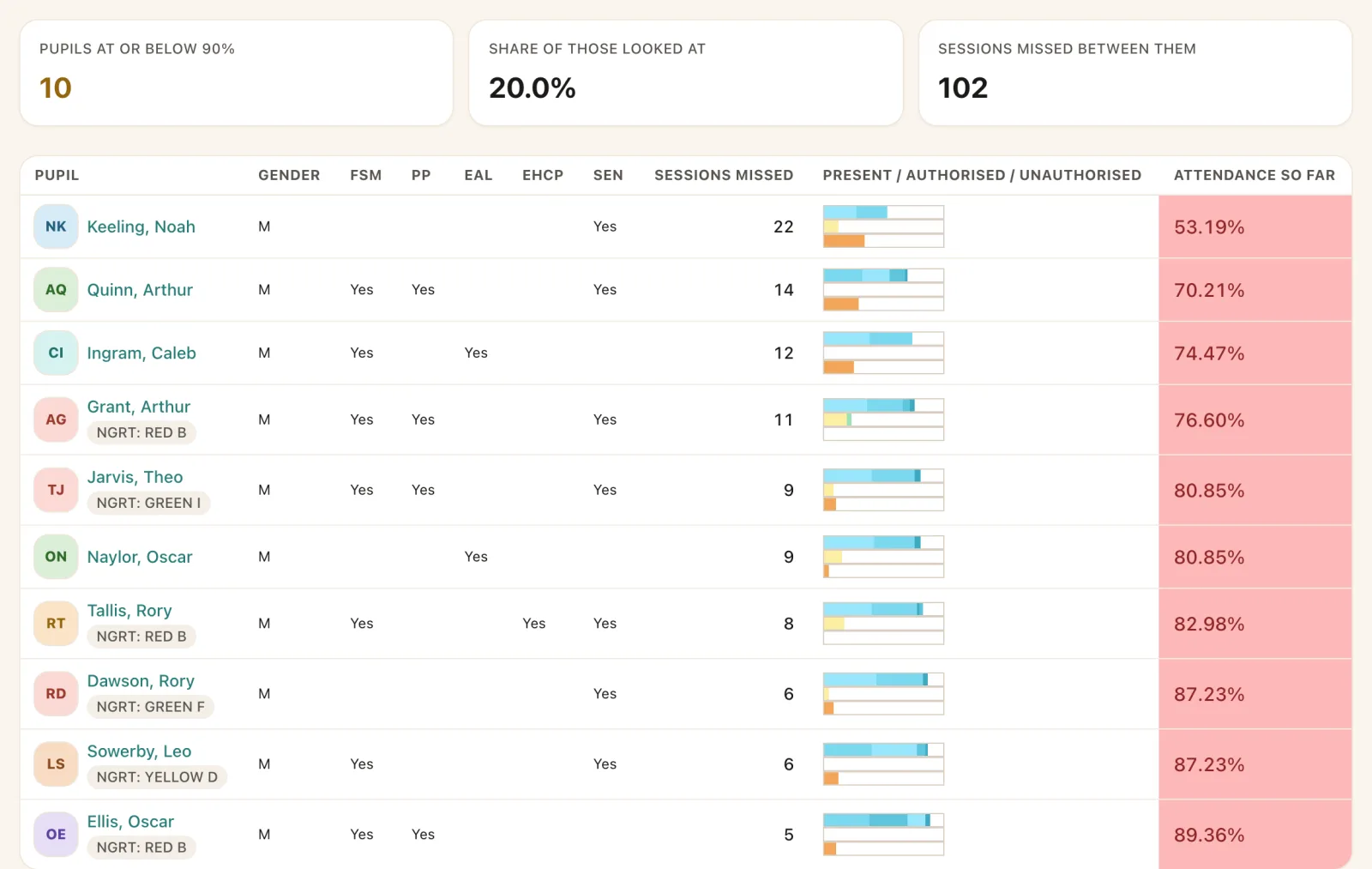The width and height of the screenshot is (1372, 869).
Task: Open pupil Tallis, Rory
Action: [129, 611]
